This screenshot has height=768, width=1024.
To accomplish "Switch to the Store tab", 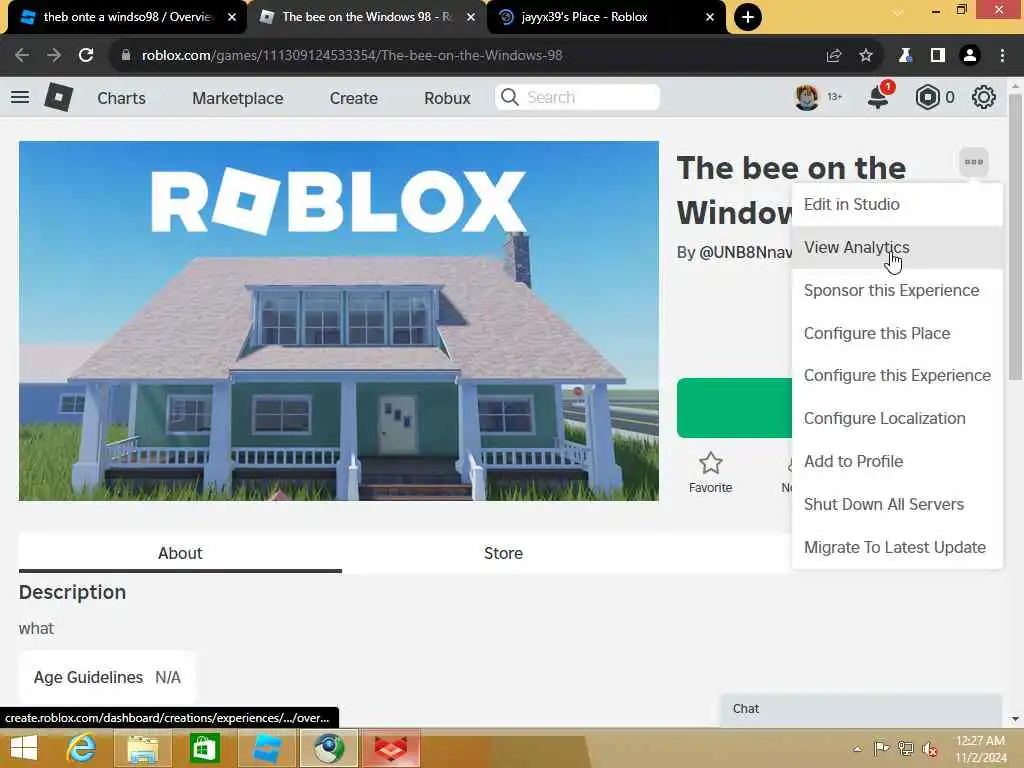I will (503, 553).
